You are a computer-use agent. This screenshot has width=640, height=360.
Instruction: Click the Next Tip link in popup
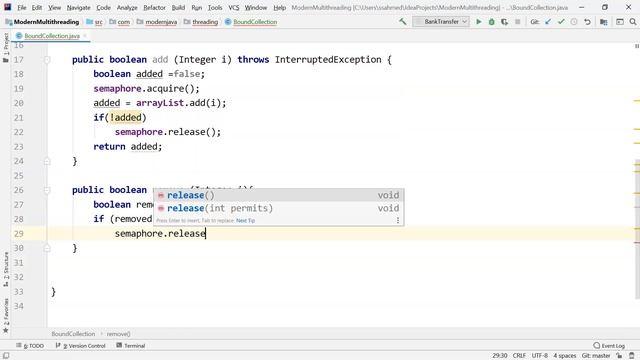245,220
